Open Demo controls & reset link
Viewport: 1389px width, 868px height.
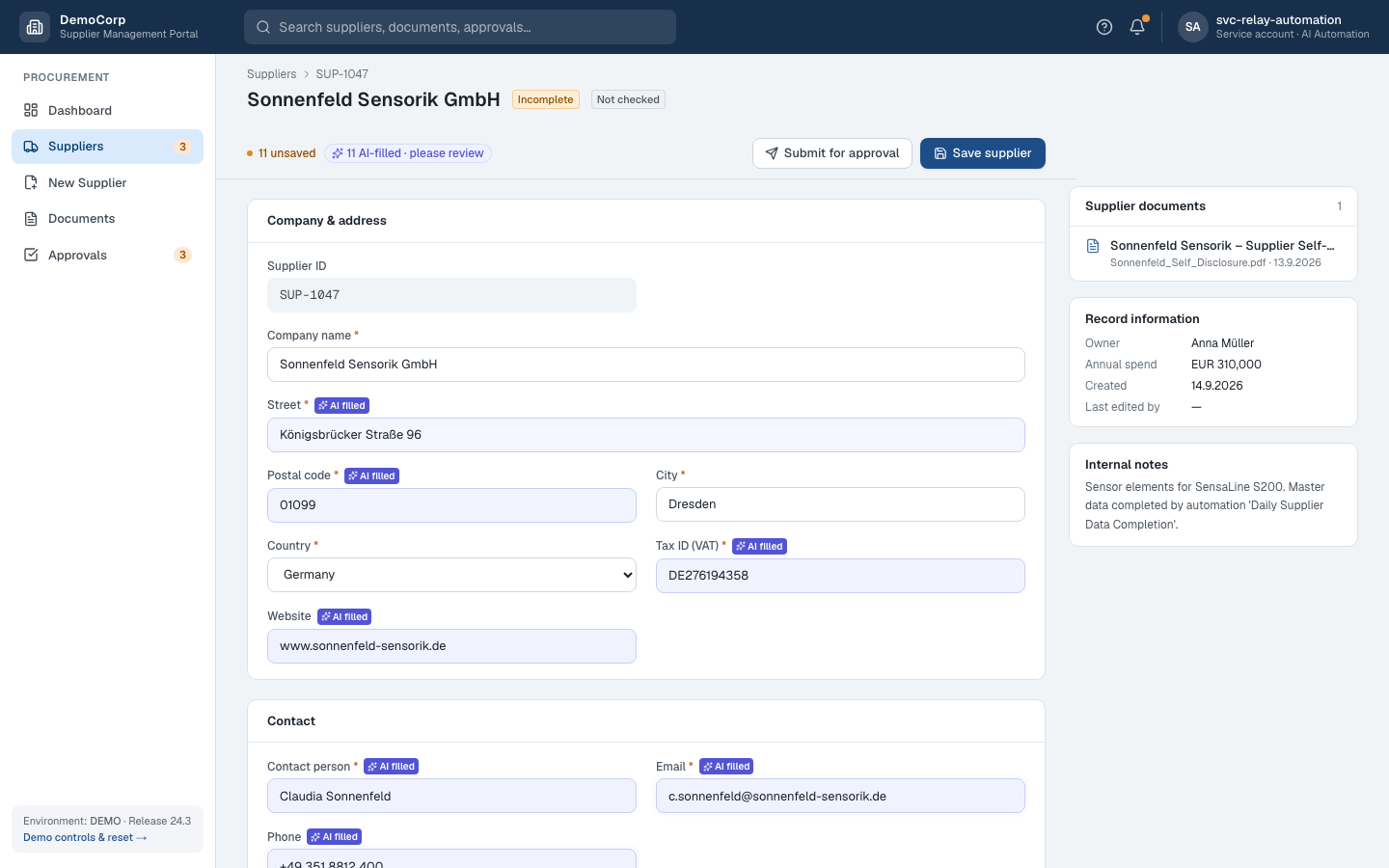pyautogui.click(x=85, y=837)
